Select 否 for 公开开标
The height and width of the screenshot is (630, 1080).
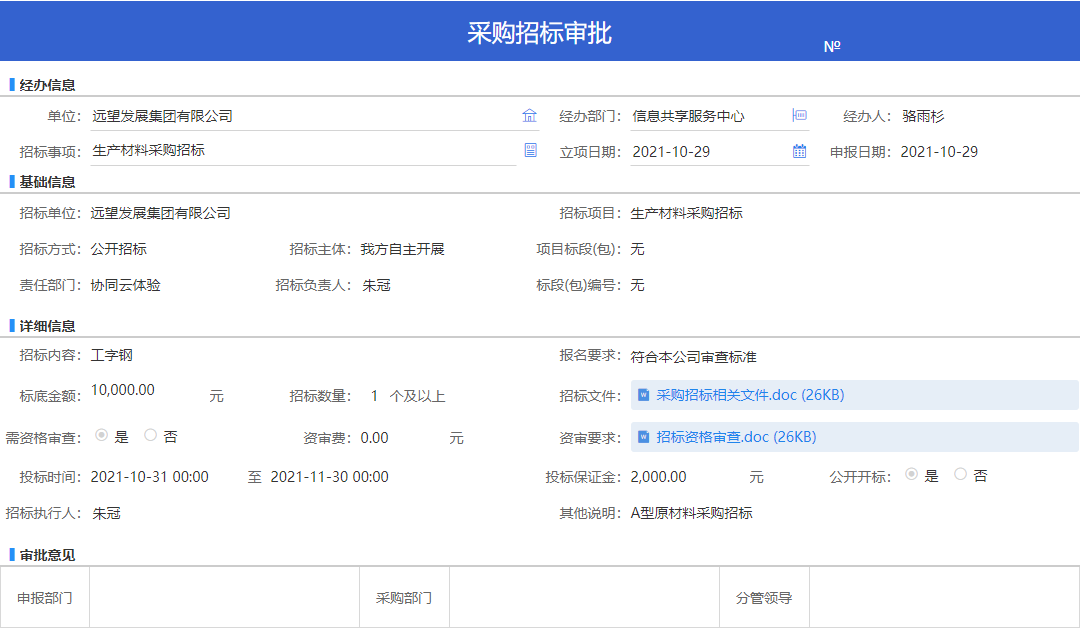[x=960, y=474]
